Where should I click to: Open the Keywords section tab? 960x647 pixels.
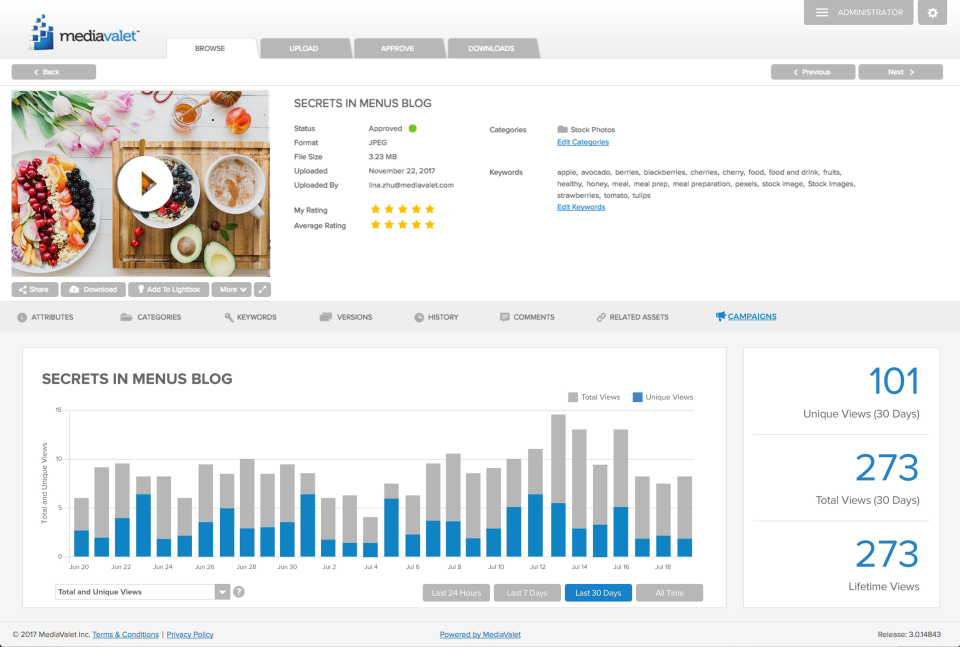coord(250,317)
